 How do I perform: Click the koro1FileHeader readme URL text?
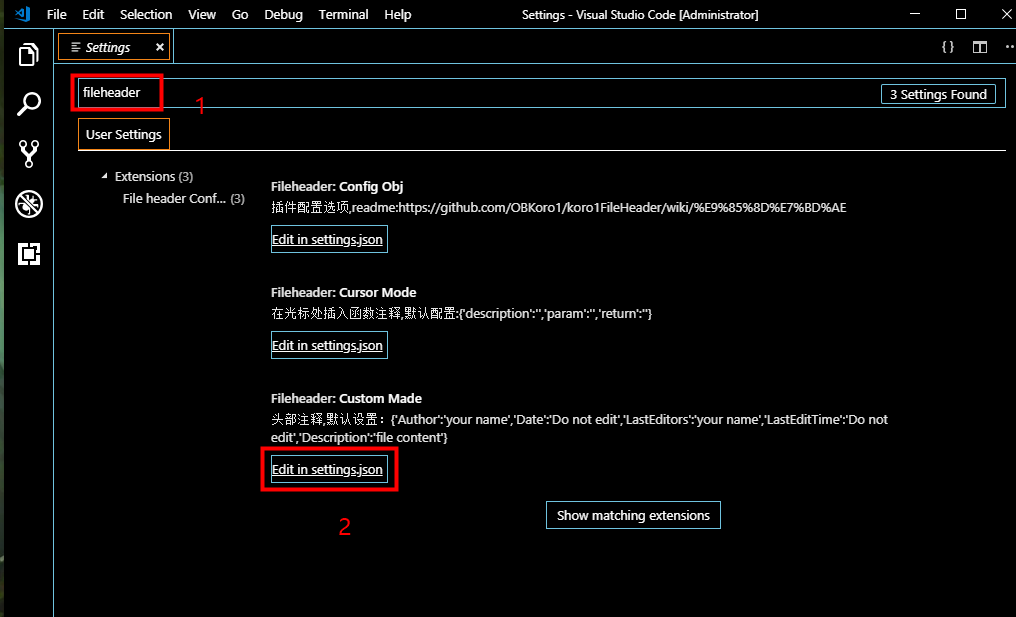(x=622, y=207)
